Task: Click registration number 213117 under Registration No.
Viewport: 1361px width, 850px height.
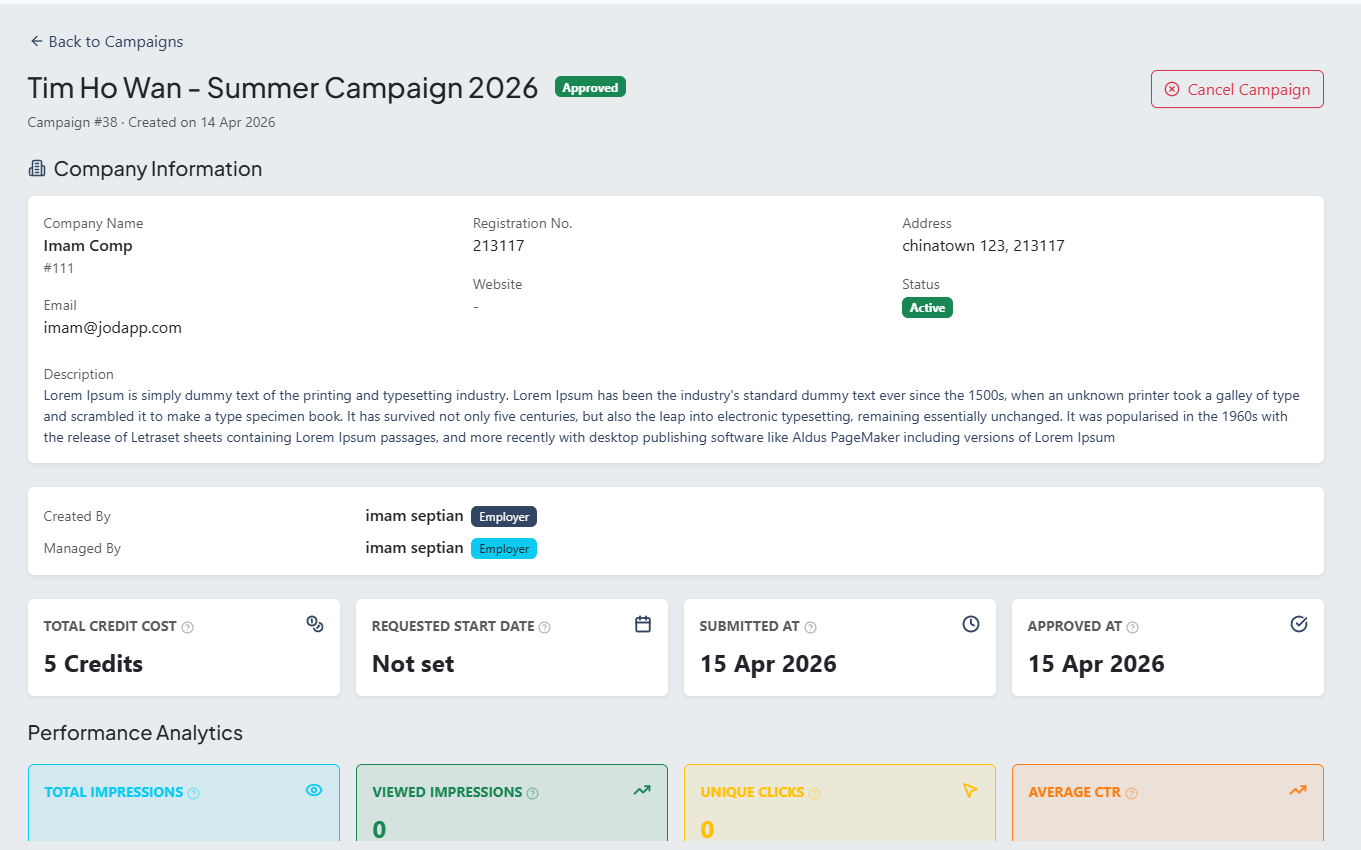Action: (x=498, y=246)
